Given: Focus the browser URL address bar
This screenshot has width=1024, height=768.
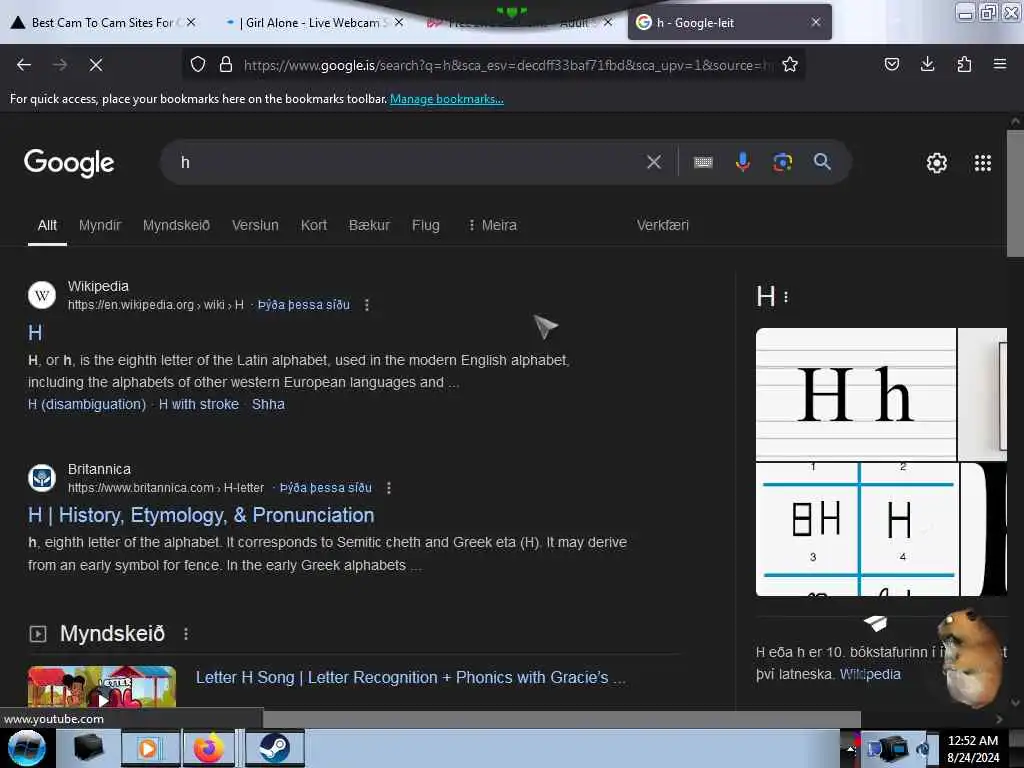Looking at the screenshot, I should 508,65.
